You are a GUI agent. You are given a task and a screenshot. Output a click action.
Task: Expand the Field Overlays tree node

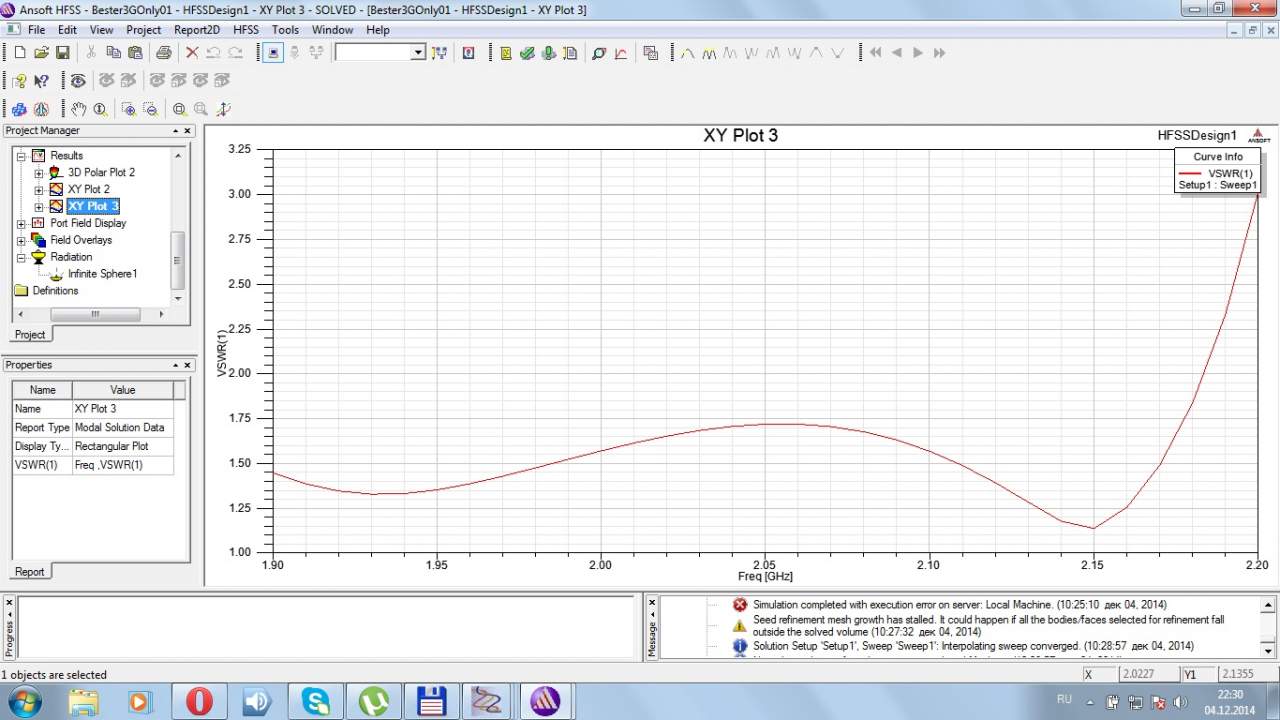[21, 240]
